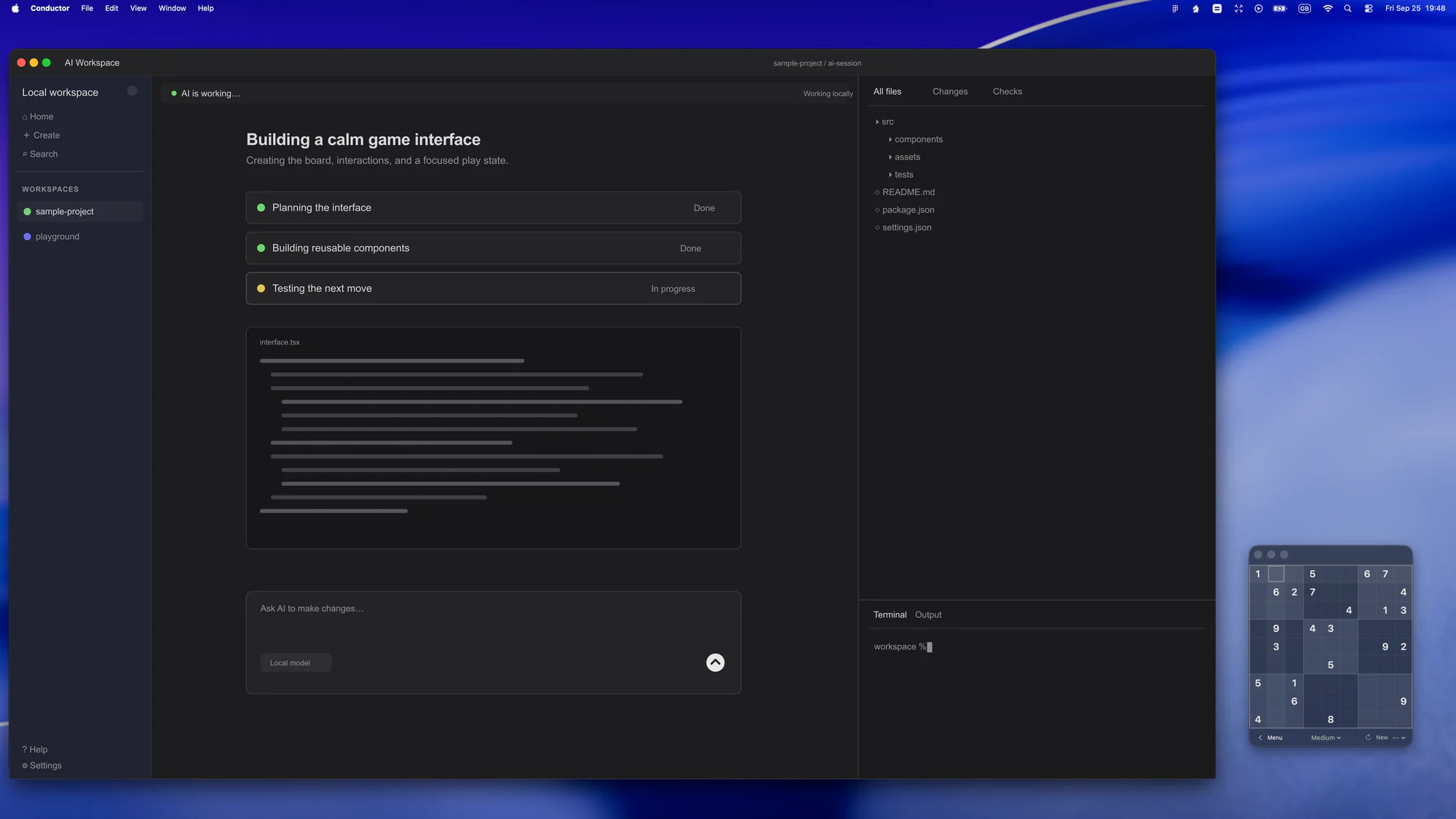Viewport: 1456px width, 819px height.
Task: Open the Medium difficulty dropdown in Sudoku
Action: 1326,737
